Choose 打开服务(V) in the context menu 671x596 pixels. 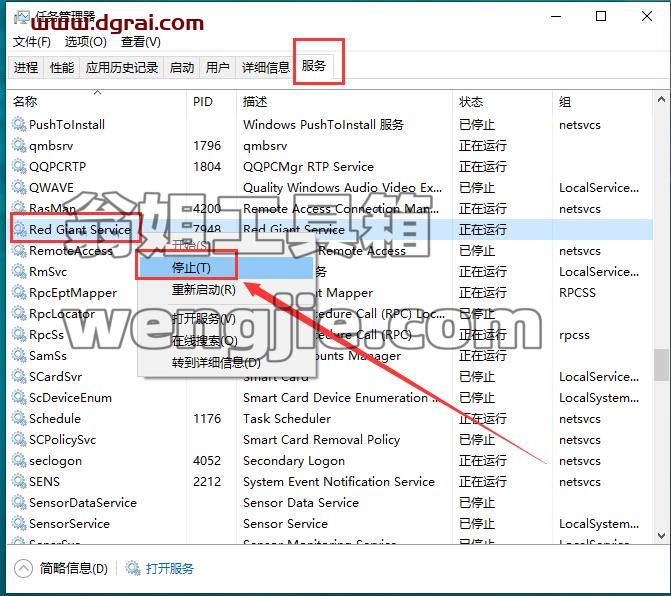click(x=226, y=318)
